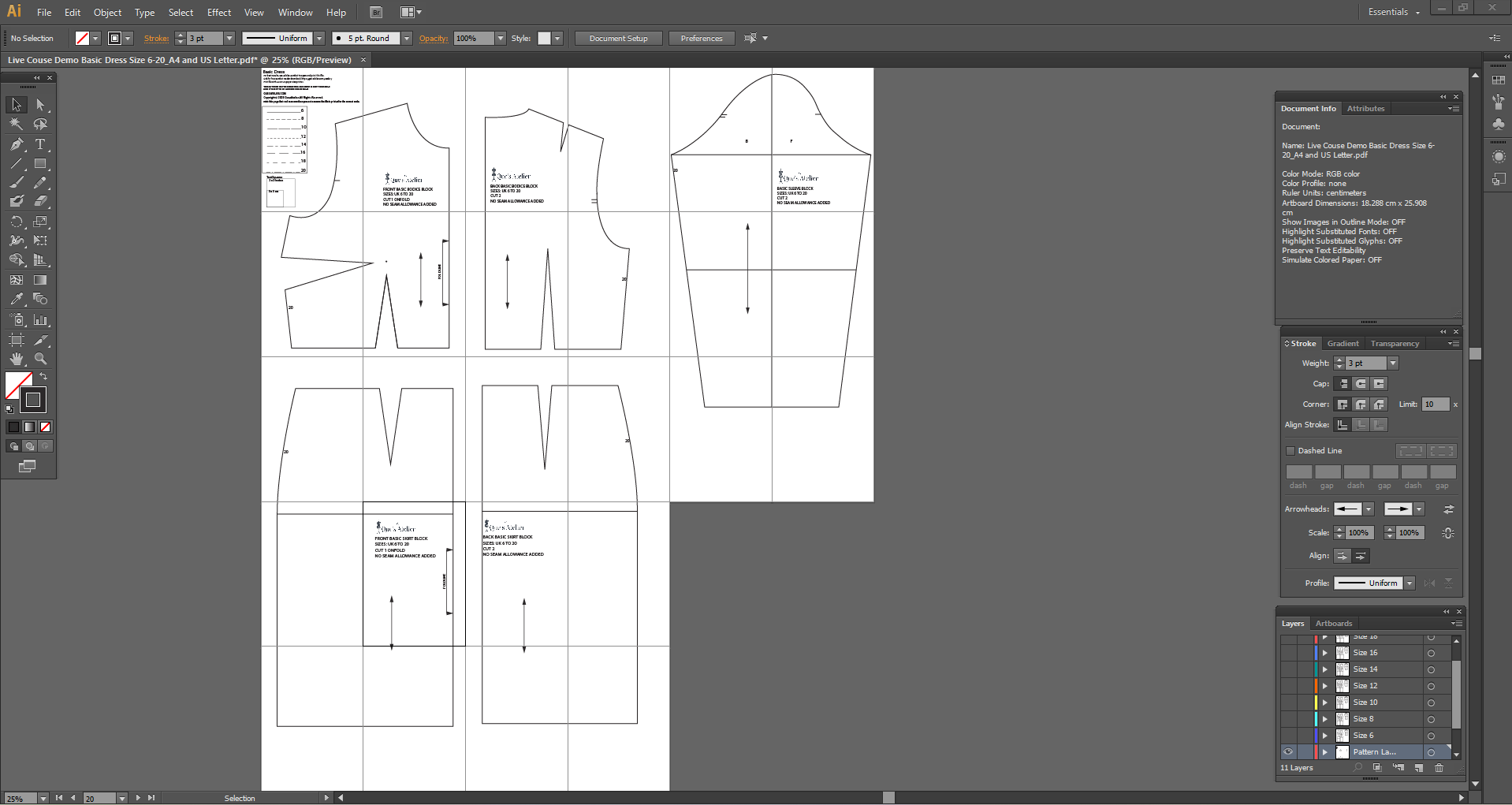Image resolution: width=1512 pixels, height=805 pixels.
Task: Select the Eraser tool
Action: click(40, 201)
